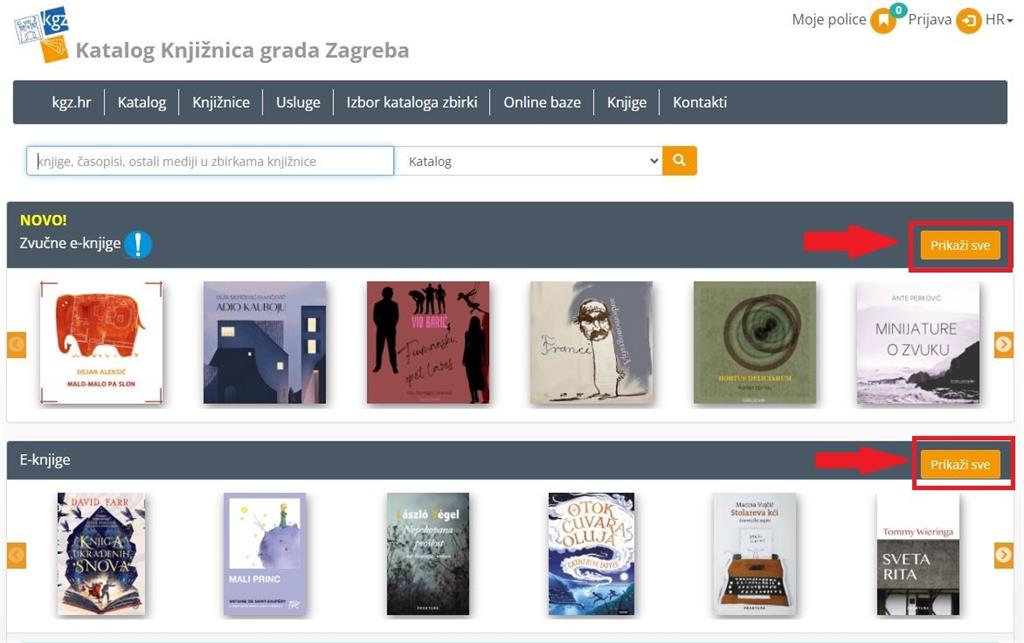
Task: Open Moje police bookmark icon
Action: coord(882,21)
